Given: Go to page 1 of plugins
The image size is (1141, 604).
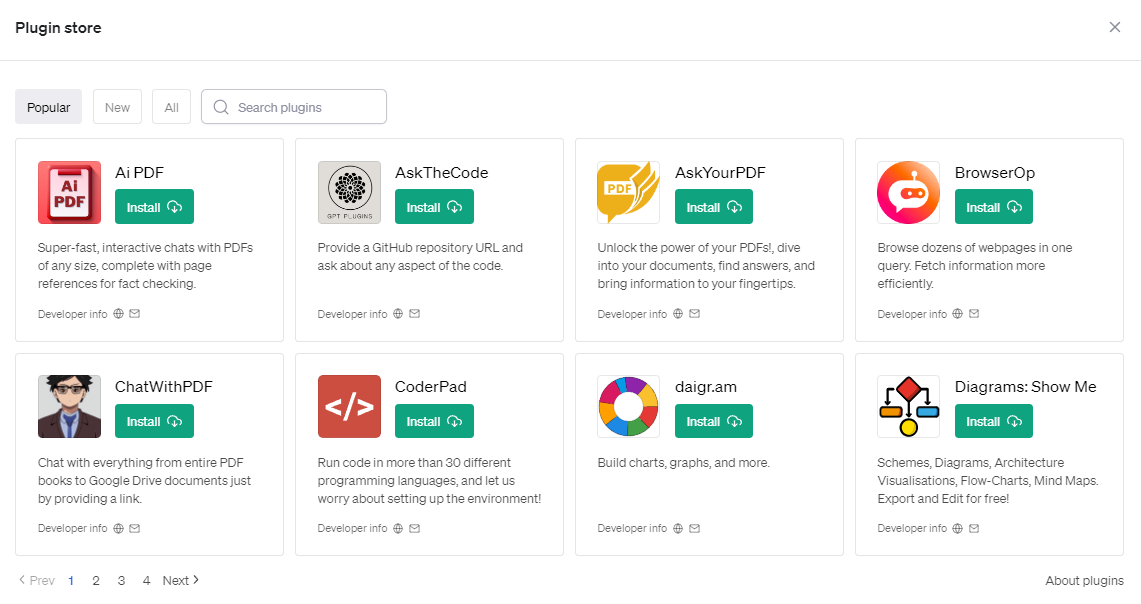Looking at the screenshot, I should [71, 580].
